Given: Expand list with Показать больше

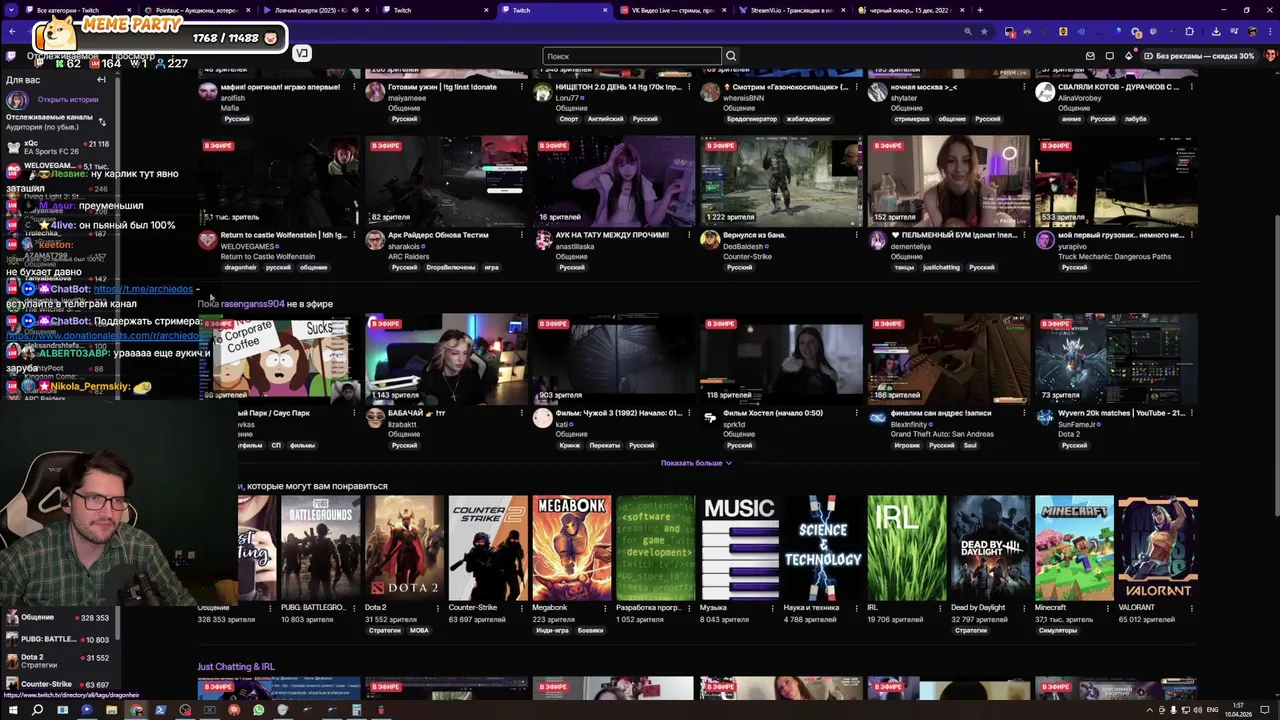Looking at the screenshot, I should [696, 463].
